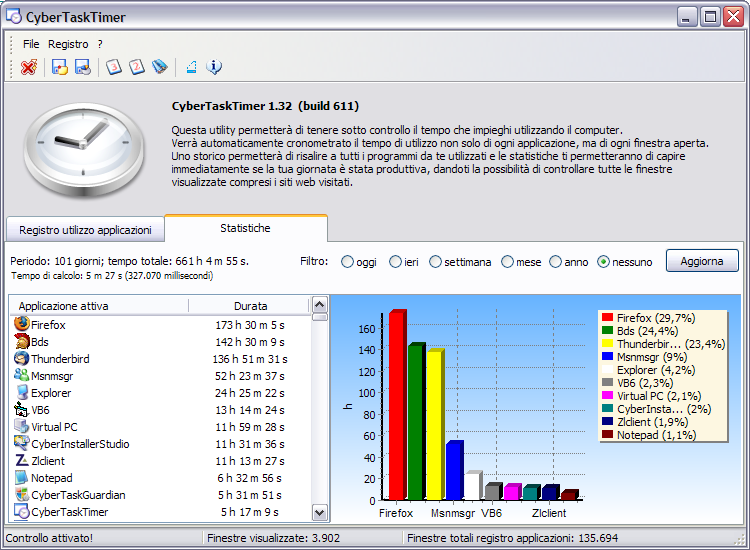Select the 'mese' filter radio button
The image size is (750, 550).
click(x=507, y=262)
